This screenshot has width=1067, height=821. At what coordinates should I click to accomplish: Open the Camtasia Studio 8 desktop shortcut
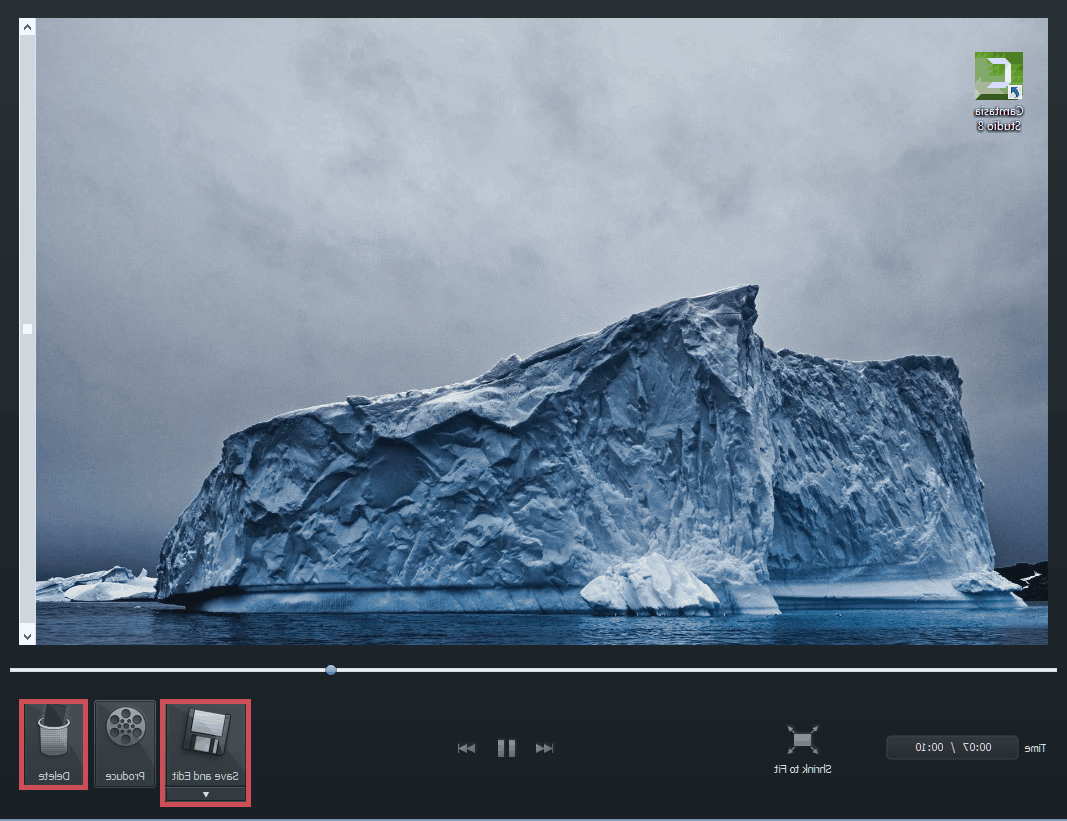pos(999,76)
